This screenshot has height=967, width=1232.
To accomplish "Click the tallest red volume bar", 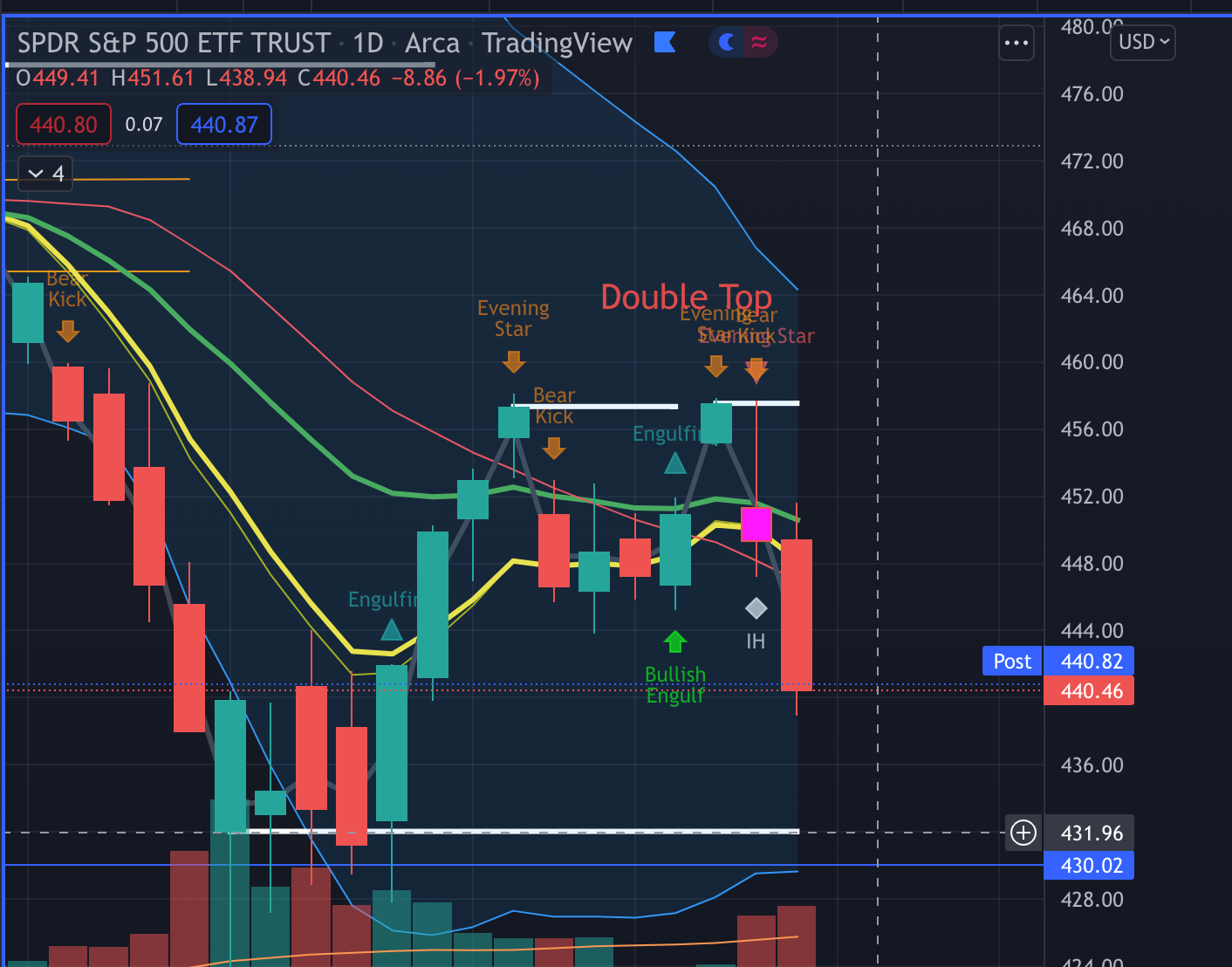I will 189,909.
